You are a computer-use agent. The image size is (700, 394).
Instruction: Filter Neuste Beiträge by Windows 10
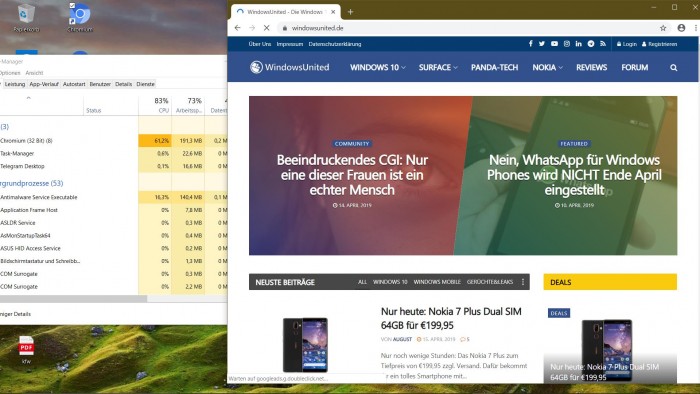390,282
